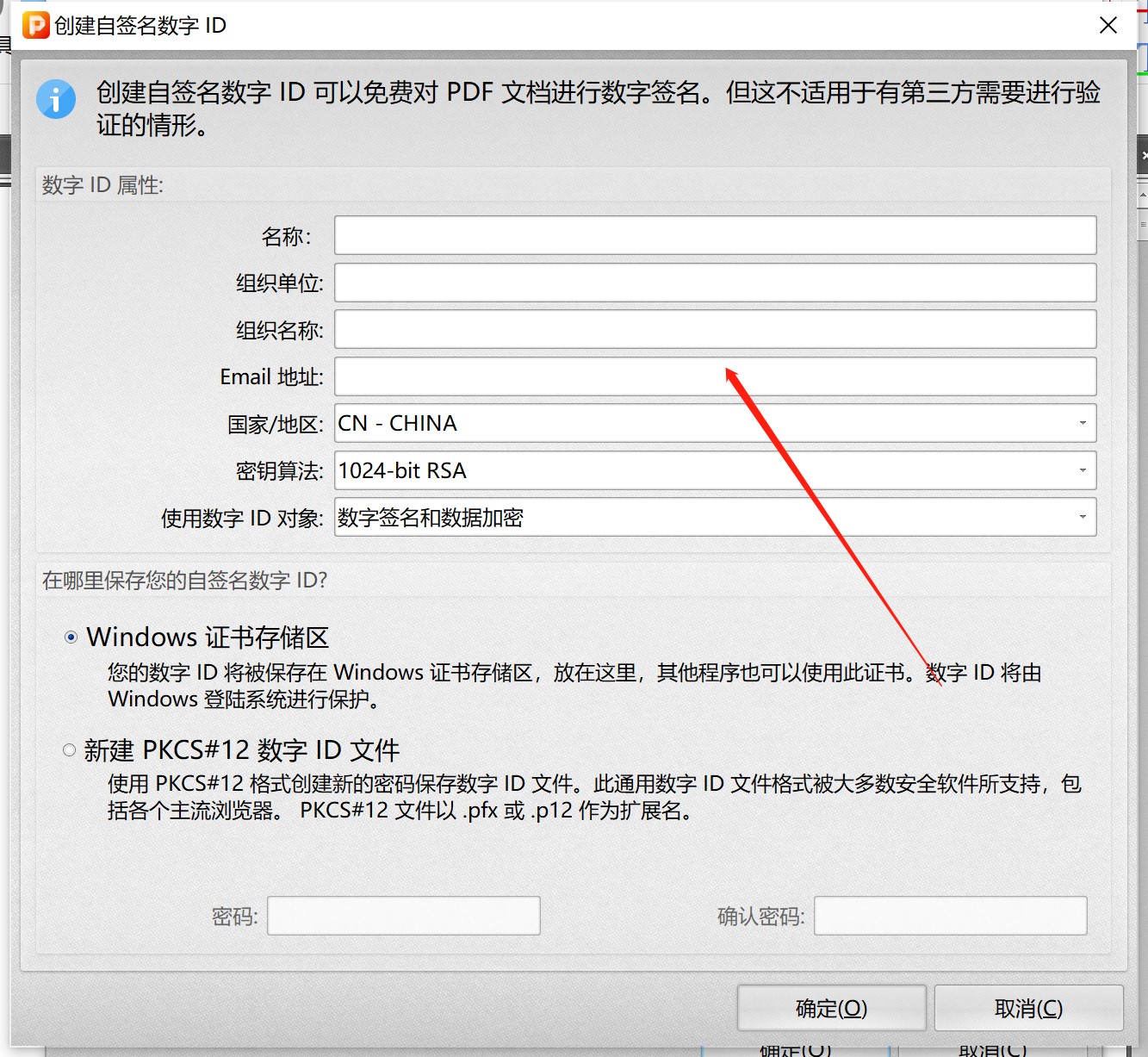Click the orange P app icon in title bar
The image size is (1148, 1057).
point(35,25)
